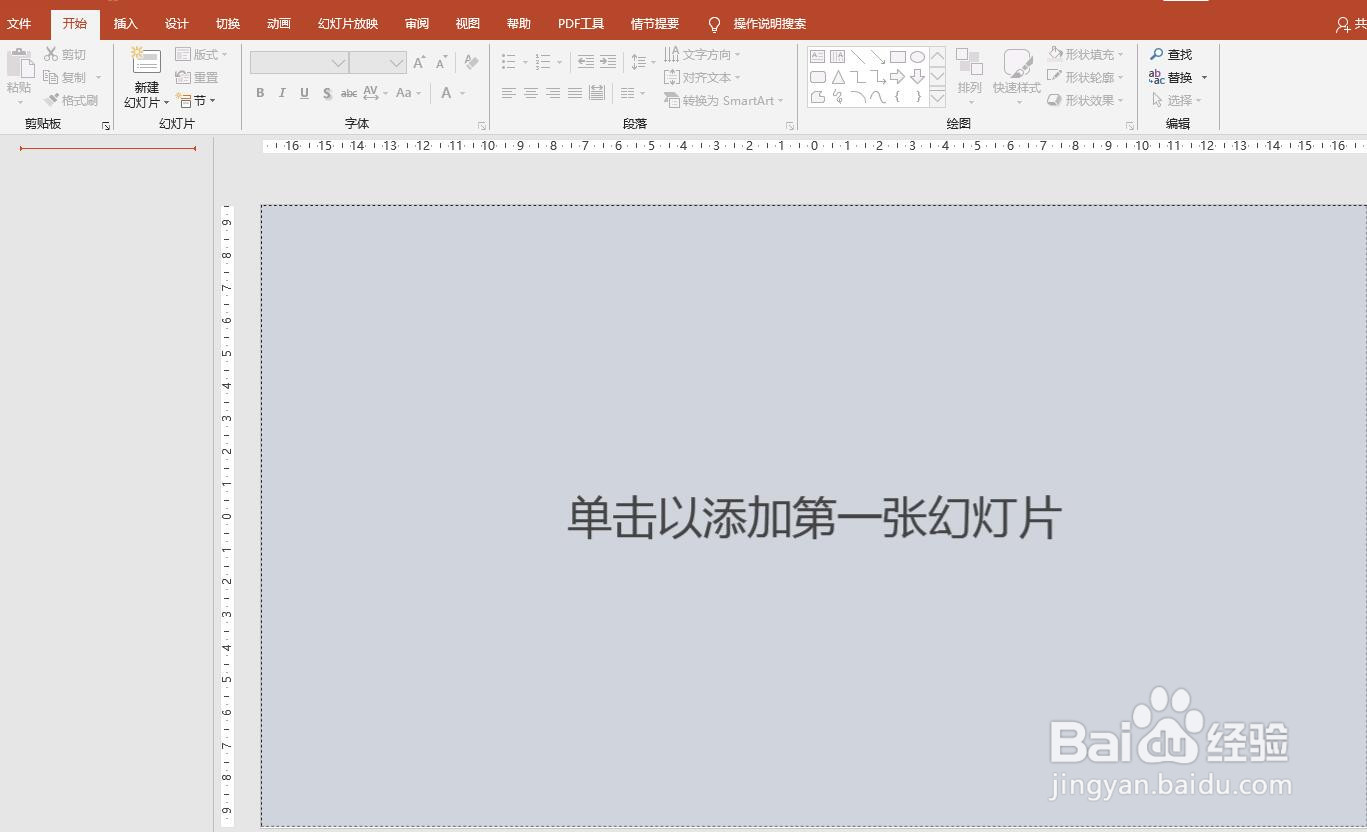Screen dimensions: 1367x832
Task: Open the Layout (版式) dropdown
Action: pos(201,54)
